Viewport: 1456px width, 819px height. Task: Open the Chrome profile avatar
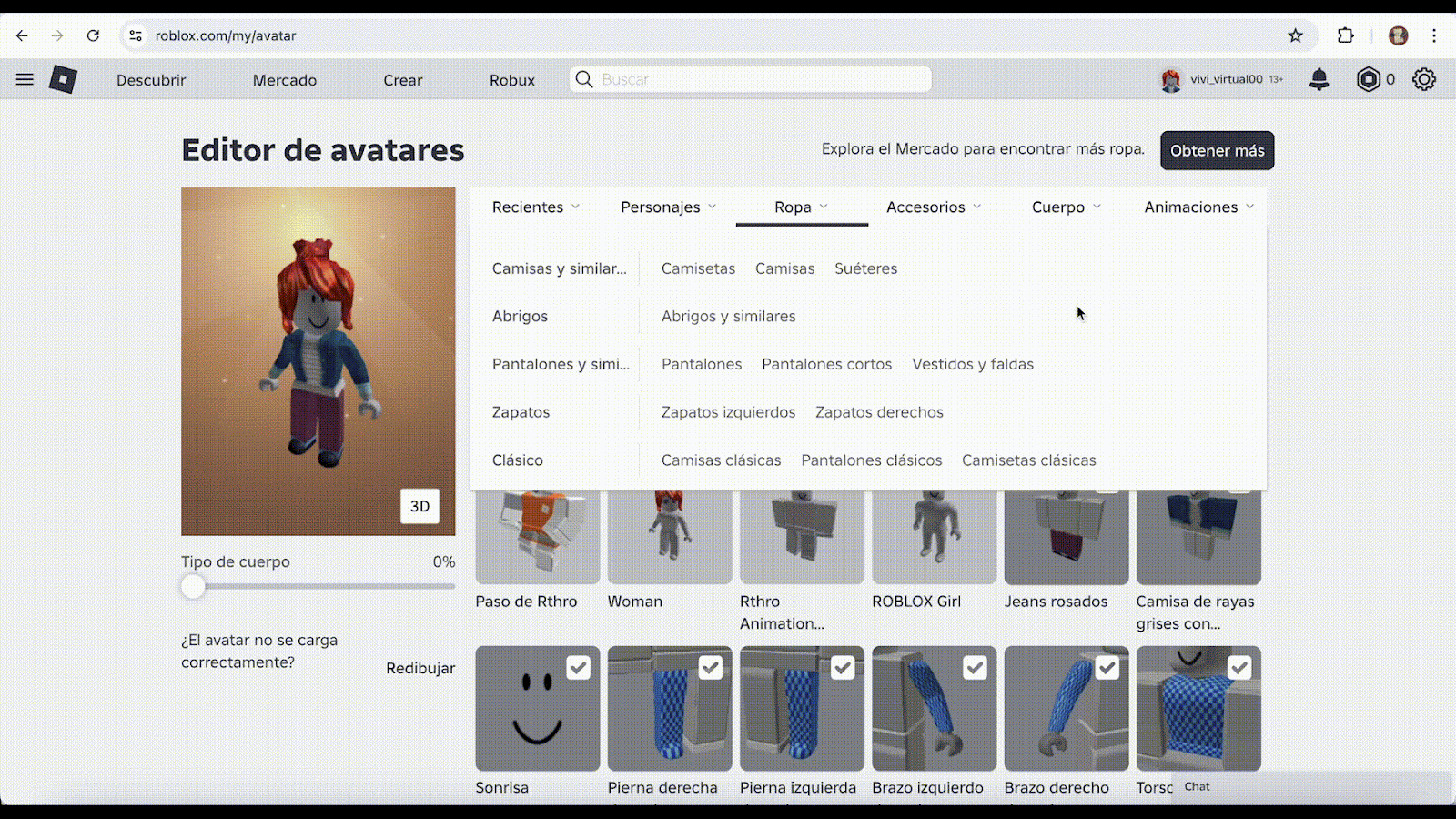pos(1399,35)
